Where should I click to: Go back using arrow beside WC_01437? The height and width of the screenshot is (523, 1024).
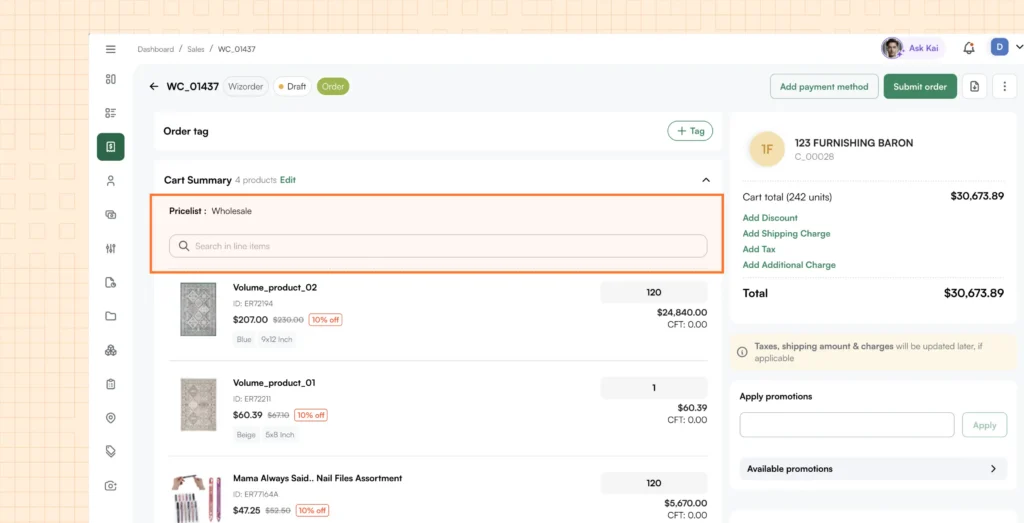[153, 86]
